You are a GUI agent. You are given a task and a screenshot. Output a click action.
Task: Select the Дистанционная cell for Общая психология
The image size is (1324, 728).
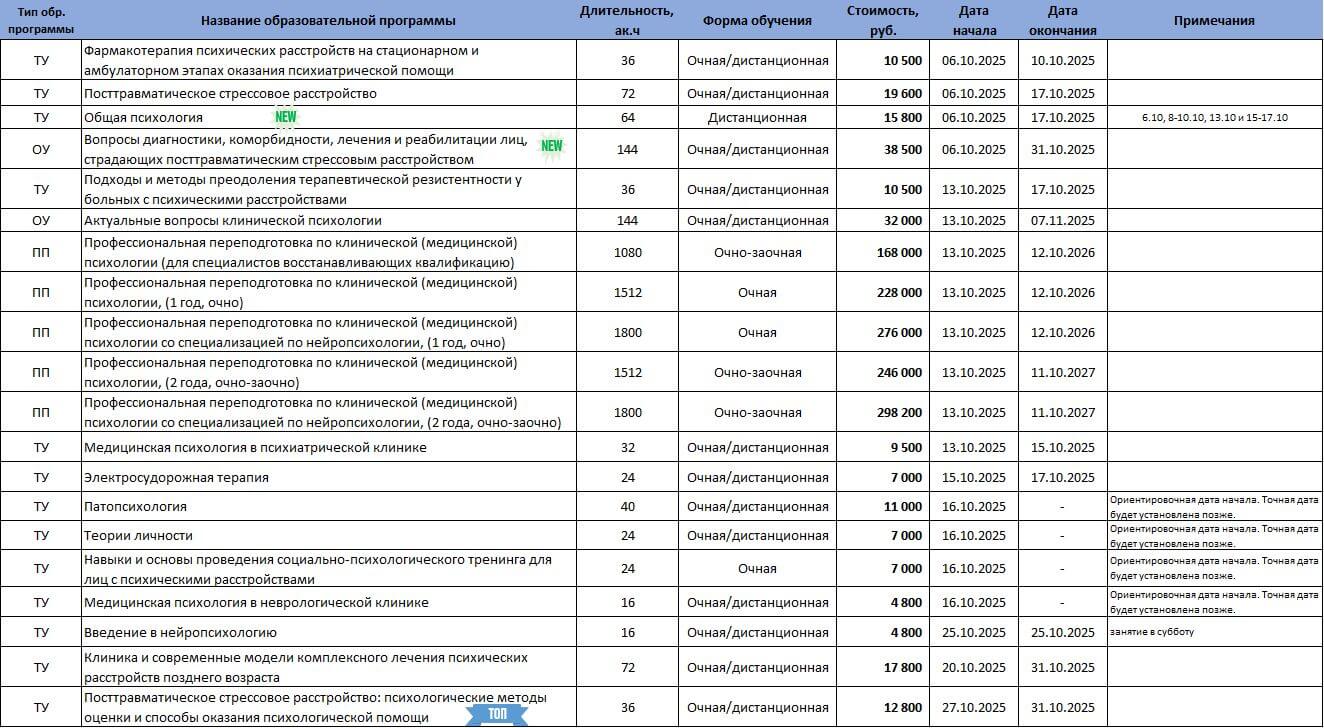(x=757, y=118)
